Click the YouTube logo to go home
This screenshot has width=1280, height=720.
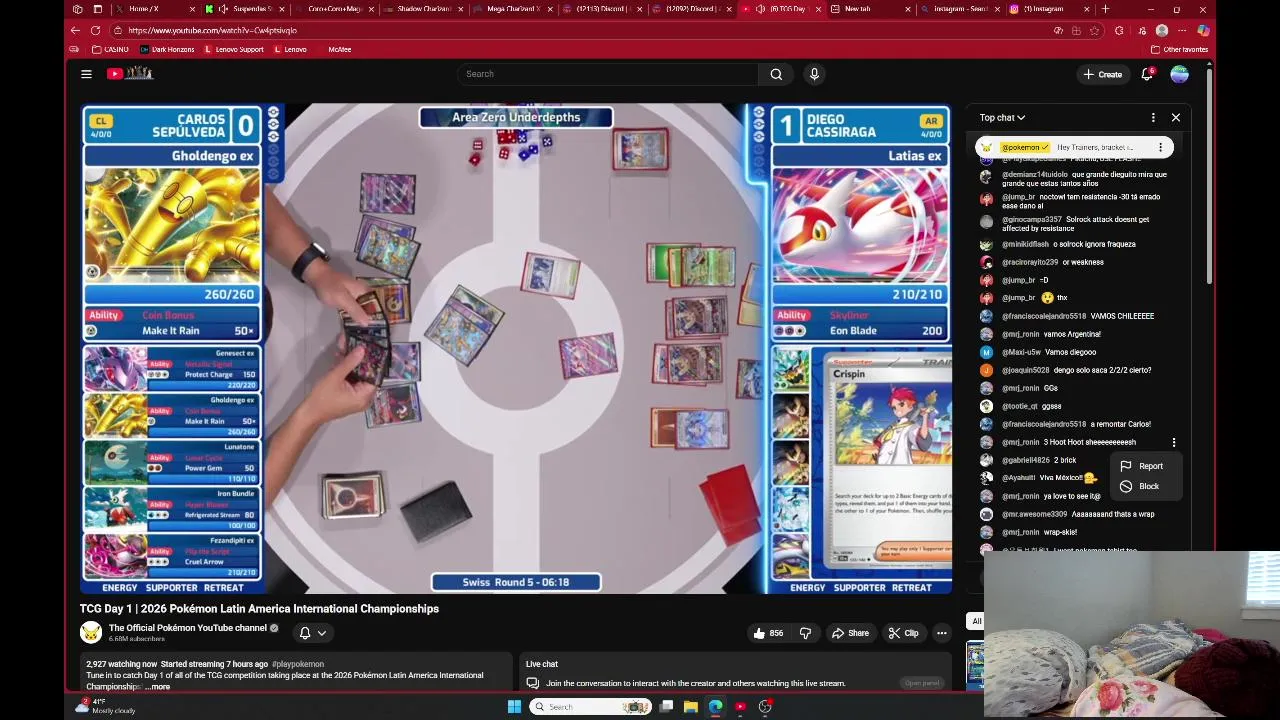coord(130,73)
